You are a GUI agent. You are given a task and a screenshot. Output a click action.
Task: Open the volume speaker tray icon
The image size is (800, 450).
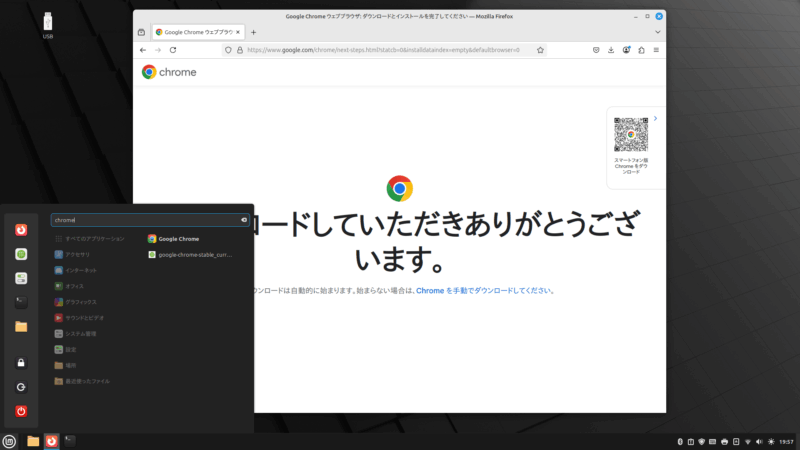point(759,442)
